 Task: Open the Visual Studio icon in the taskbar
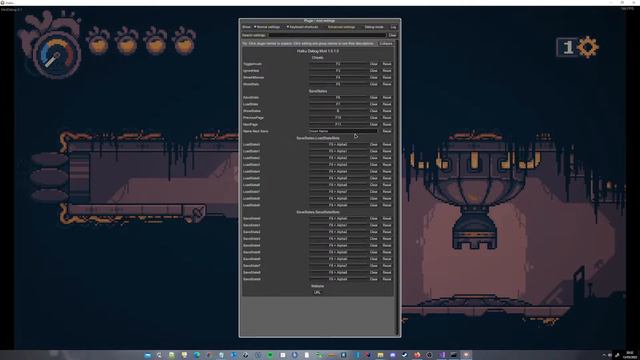click(x=442, y=355)
